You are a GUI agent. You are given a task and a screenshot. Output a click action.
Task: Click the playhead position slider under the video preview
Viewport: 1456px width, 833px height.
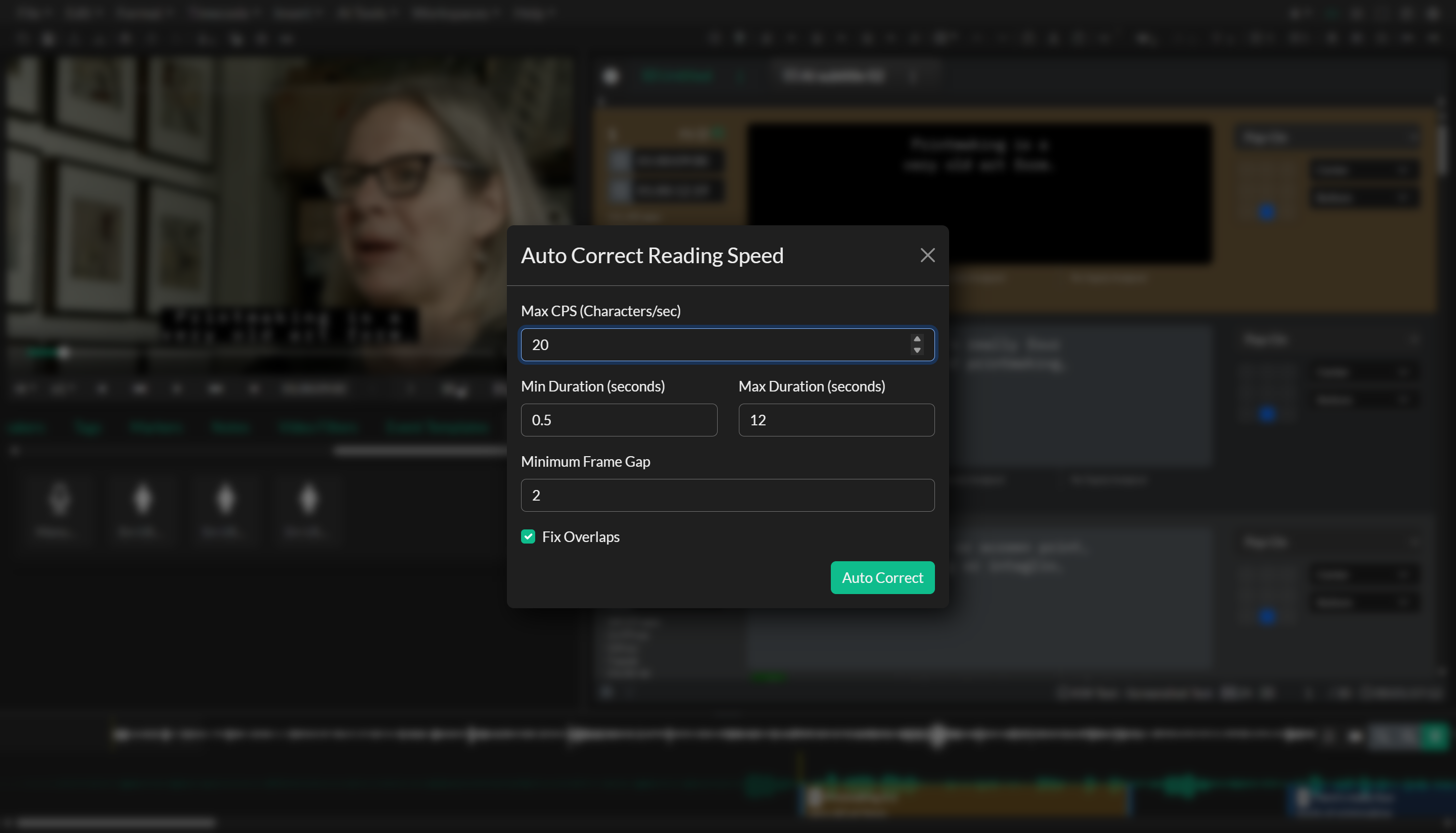(x=65, y=353)
